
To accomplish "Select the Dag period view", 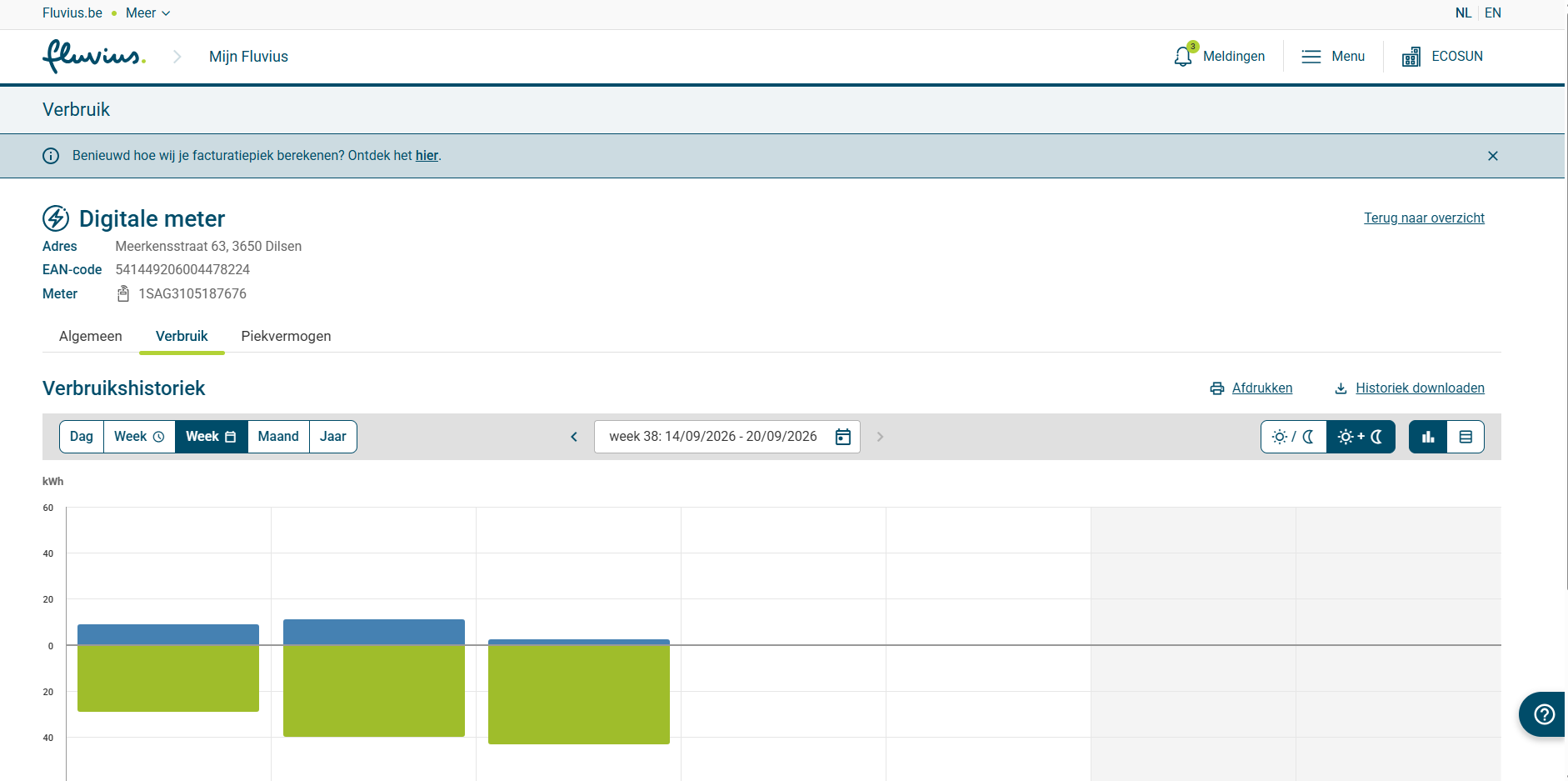I will tap(82, 437).
